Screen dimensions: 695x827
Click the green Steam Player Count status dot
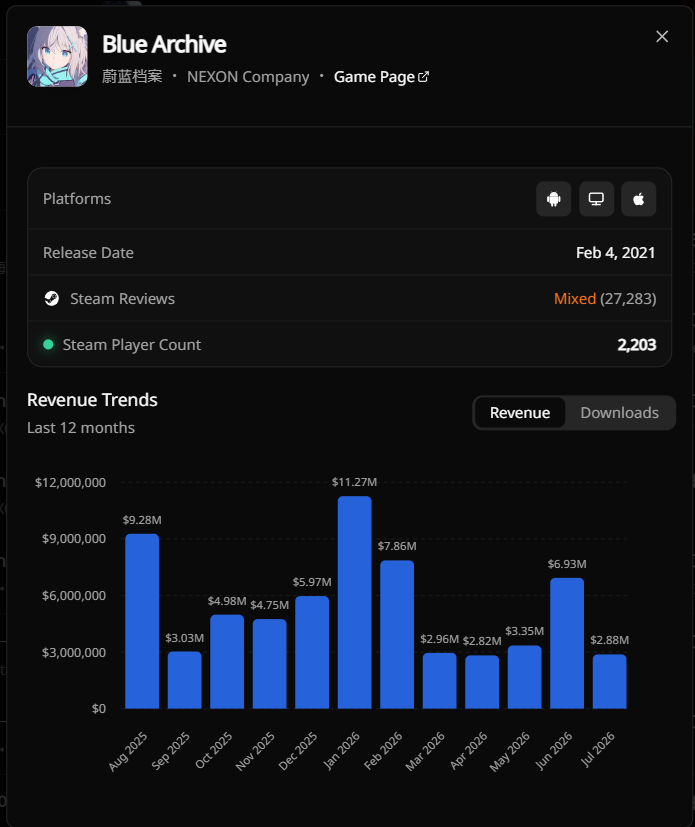[x=48, y=344]
